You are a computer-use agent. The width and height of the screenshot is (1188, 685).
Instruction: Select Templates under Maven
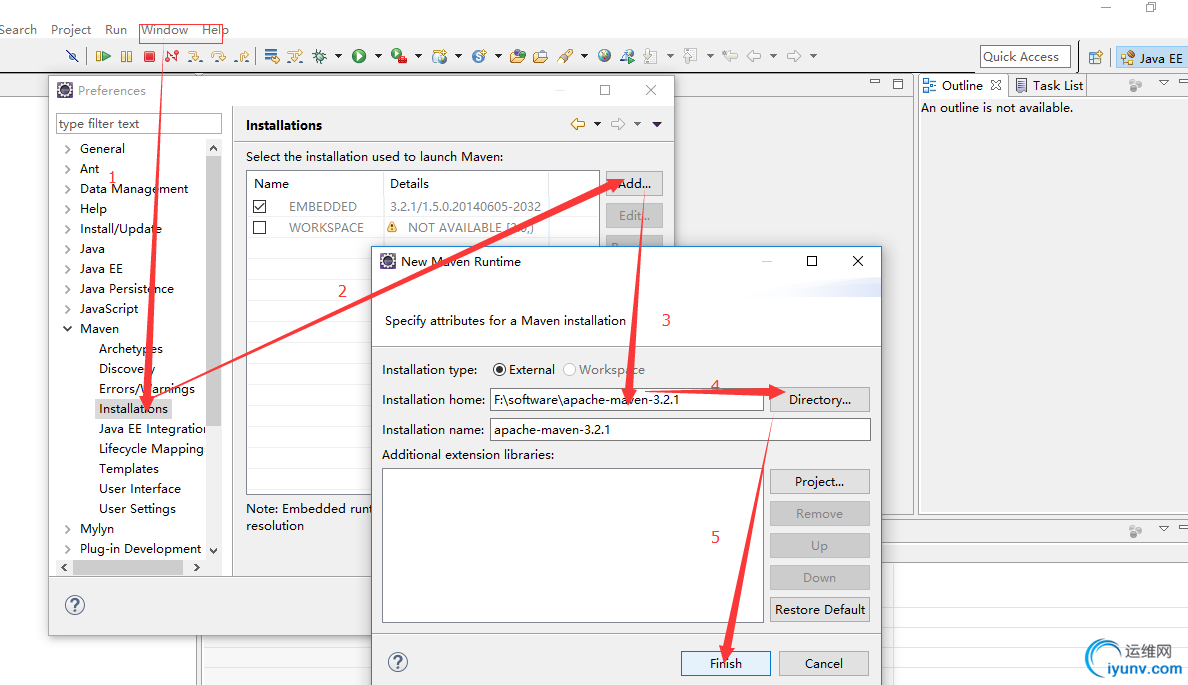click(129, 468)
